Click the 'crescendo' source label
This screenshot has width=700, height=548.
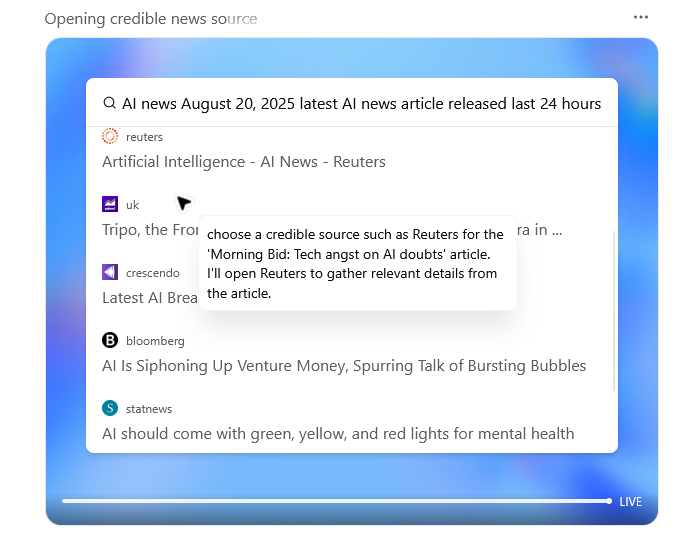point(153,273)
